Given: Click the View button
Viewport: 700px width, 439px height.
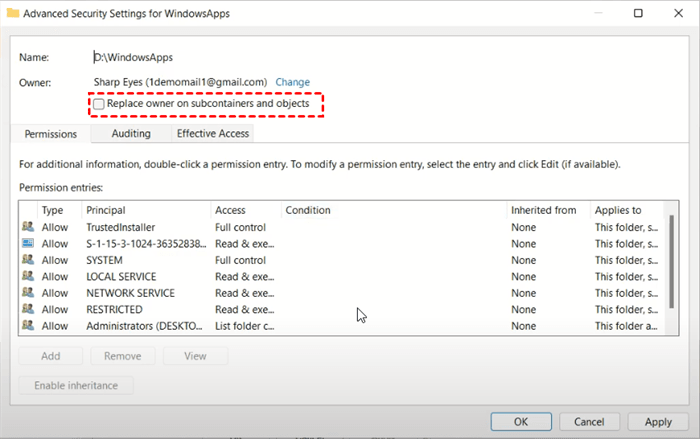Looking at the screenshot, I should pos(196,356).
